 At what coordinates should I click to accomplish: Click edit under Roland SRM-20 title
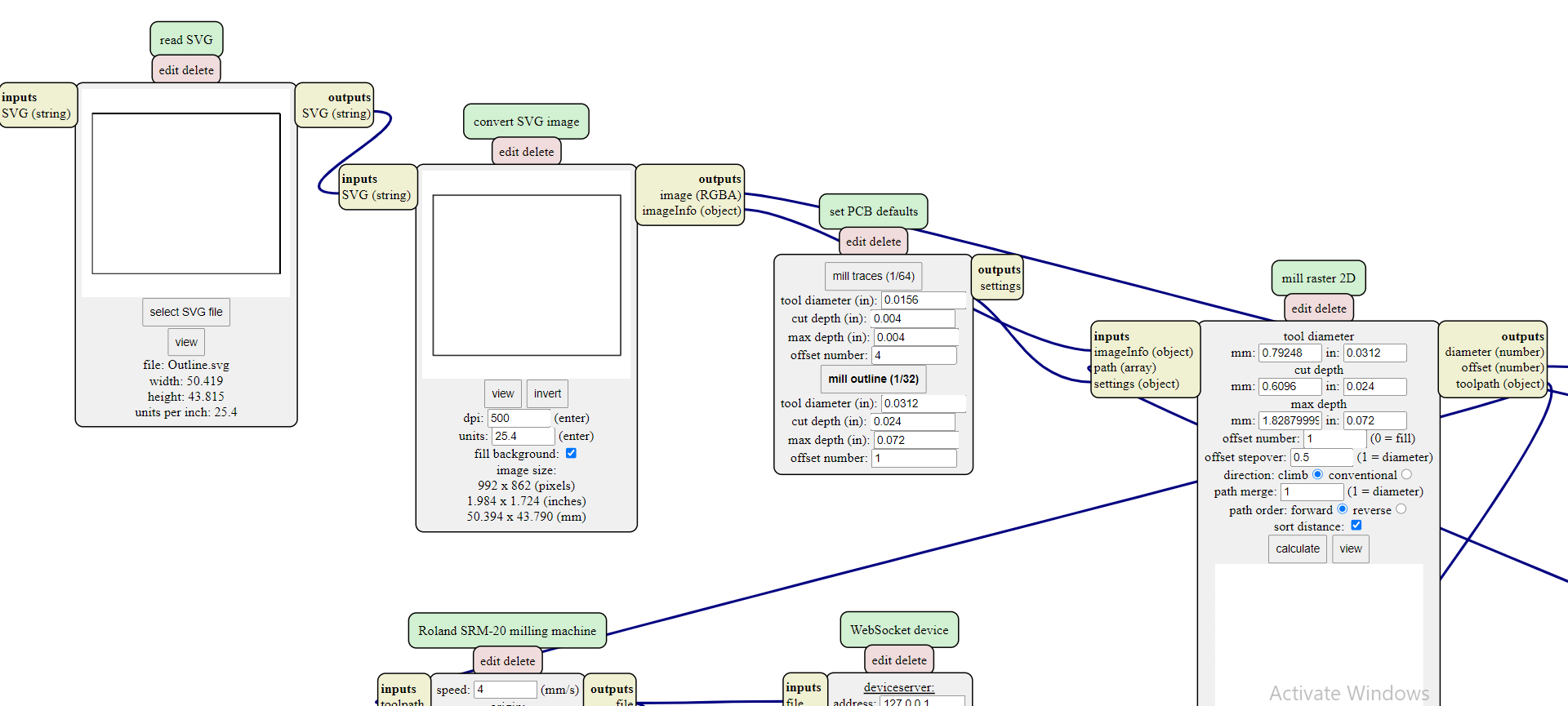(x=489, y=661)
